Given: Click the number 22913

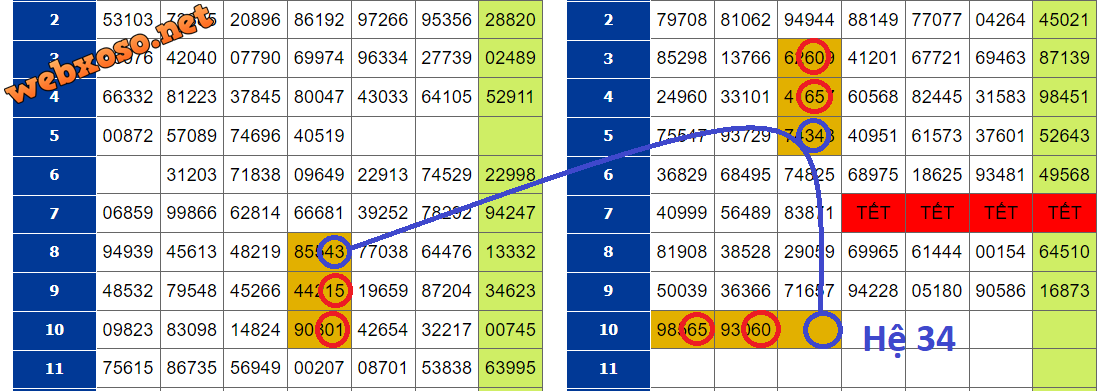Looking at the screenshot, I should coord(383,174).
